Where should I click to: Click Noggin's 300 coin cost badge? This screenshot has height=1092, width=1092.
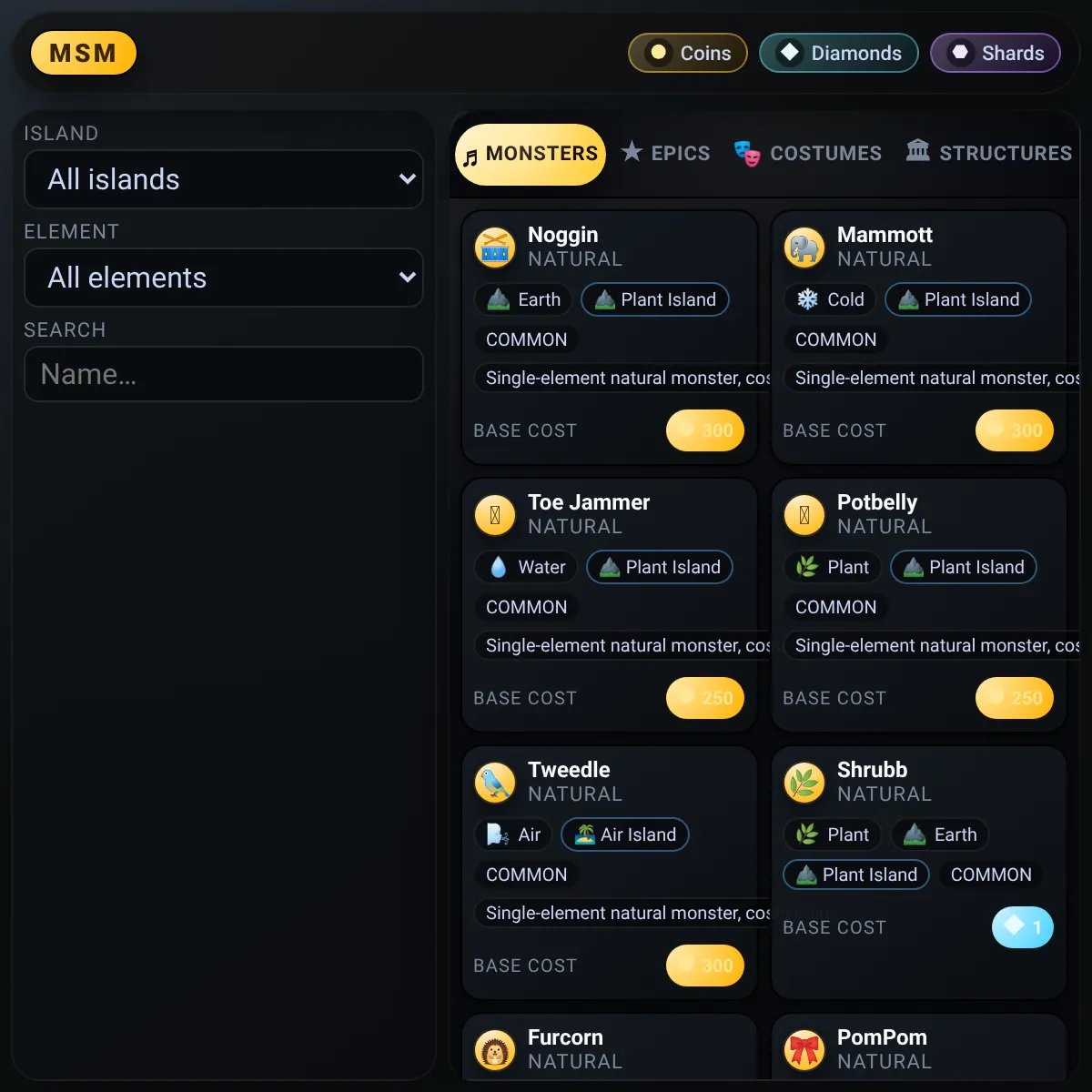(705, 430)
